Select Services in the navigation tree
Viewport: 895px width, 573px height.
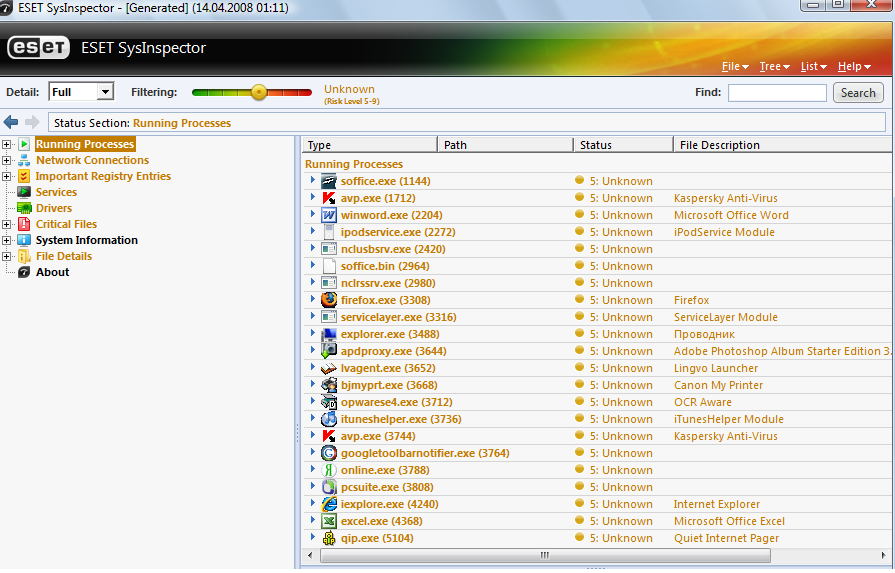point(56,192)
